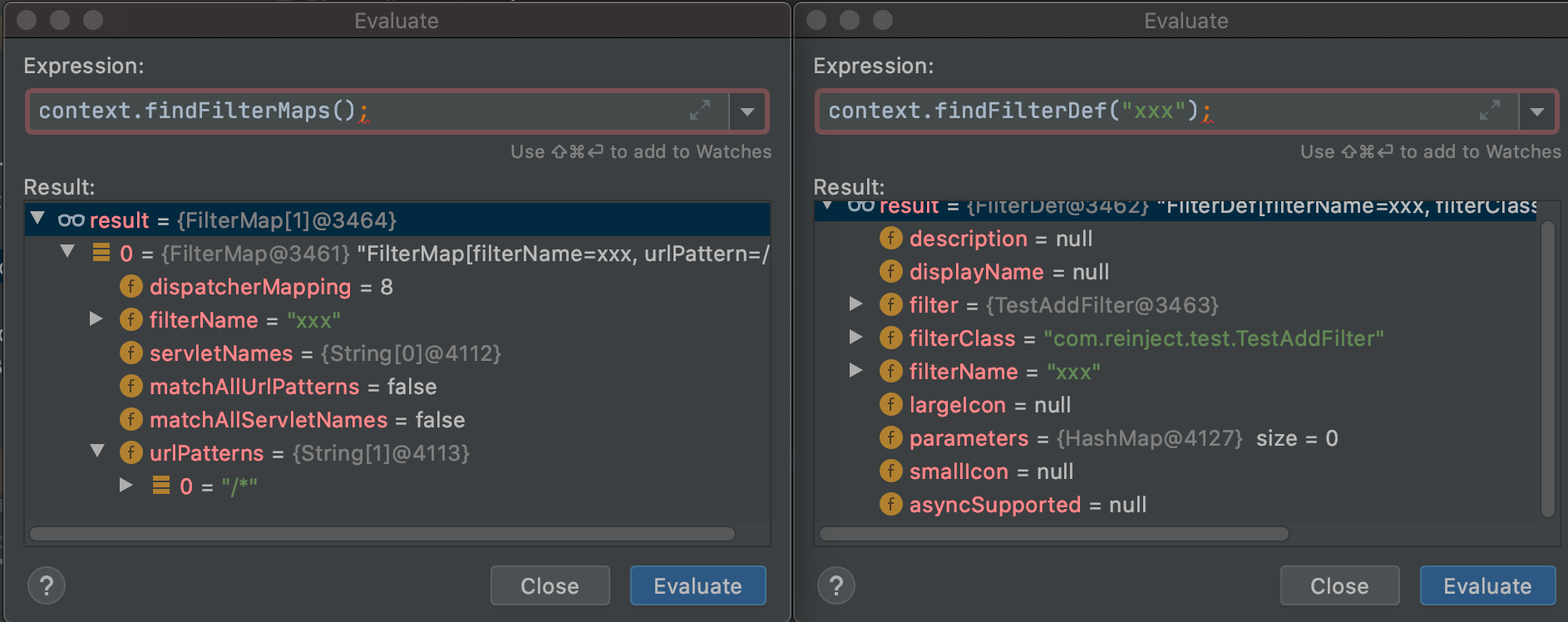The height and width of the screenshot is (622, 1568).
Task: Expand the filter TestAddFilter node
Action: (855, 304)
